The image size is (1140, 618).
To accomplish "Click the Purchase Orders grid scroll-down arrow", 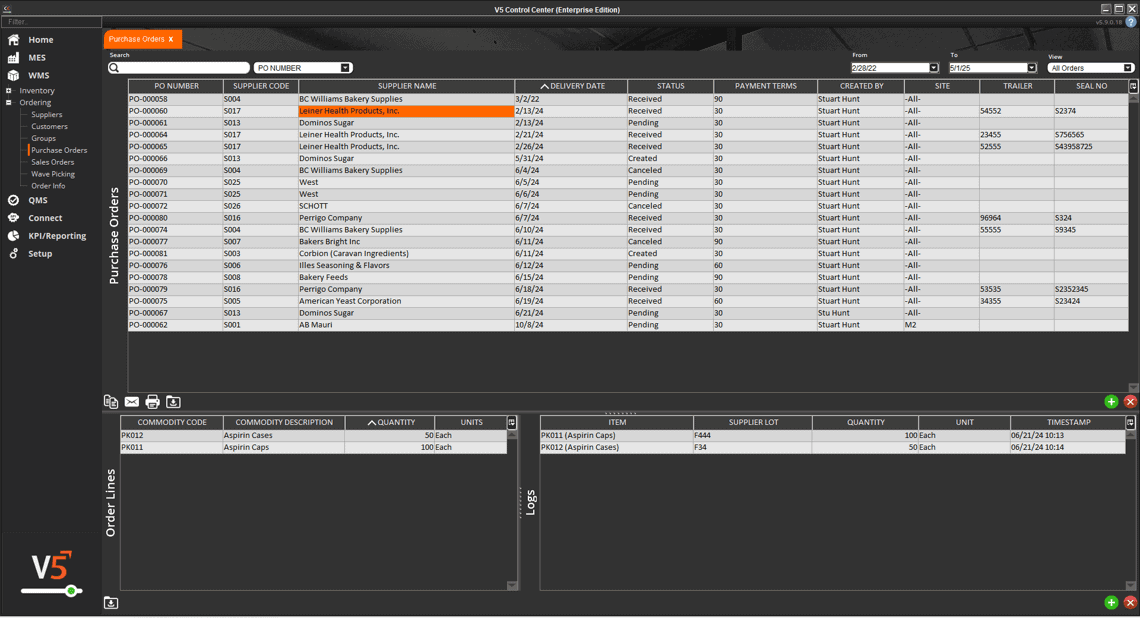I will (x=1133, y=388).
